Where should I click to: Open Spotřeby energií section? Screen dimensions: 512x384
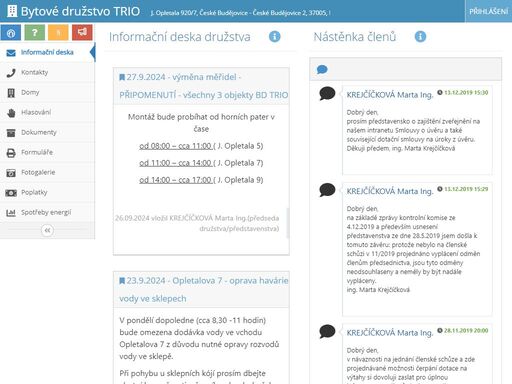point(47,212)
